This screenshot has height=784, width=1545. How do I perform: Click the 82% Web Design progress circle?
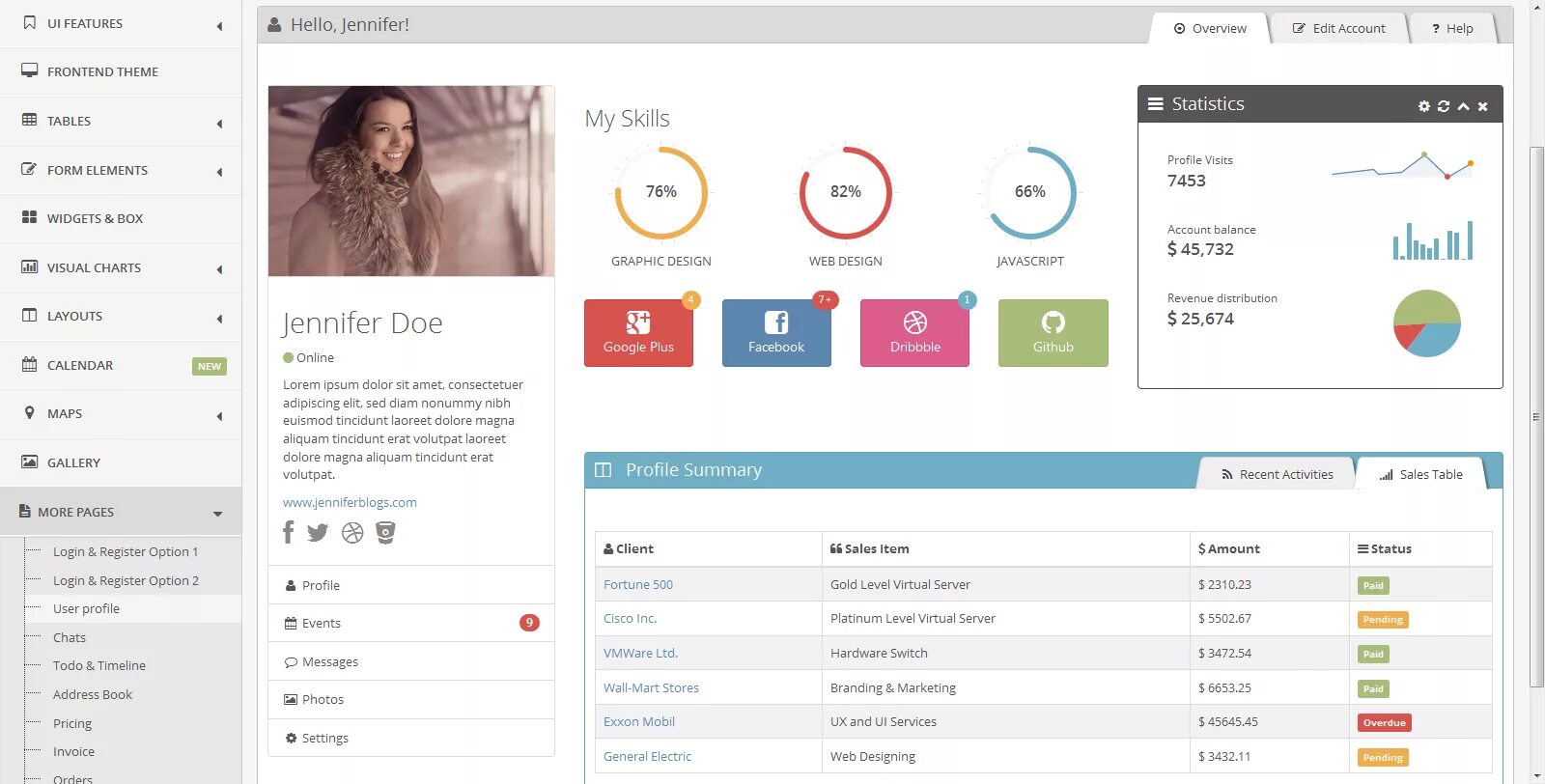(x=846, y=192)
